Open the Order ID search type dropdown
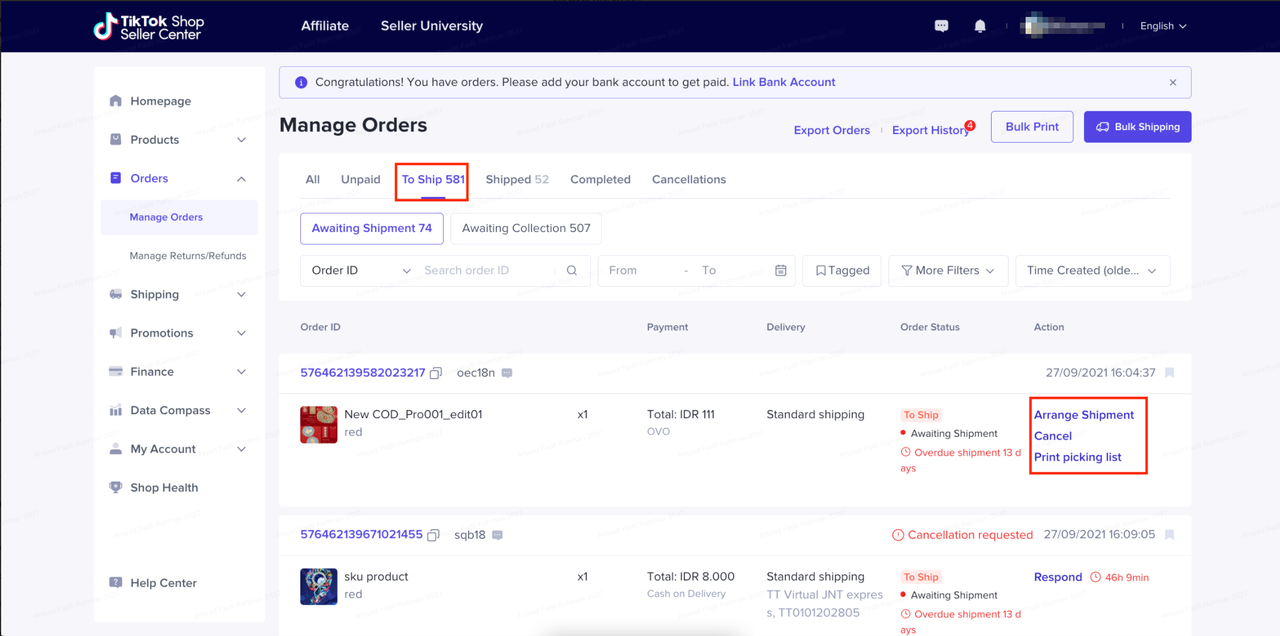This screenshot has height=636, width=1280. coord(360,271)
